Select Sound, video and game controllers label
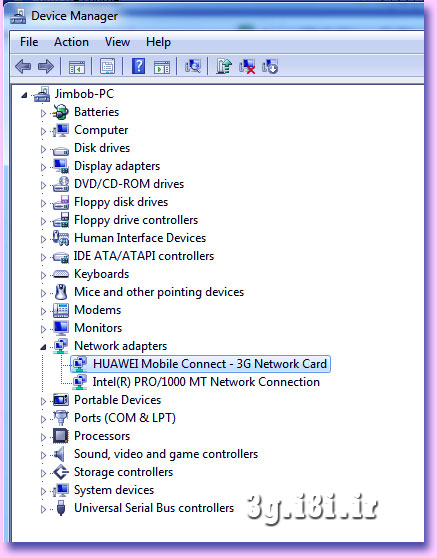This screenshot has height=558, width=437. click(x=166, y=454)
